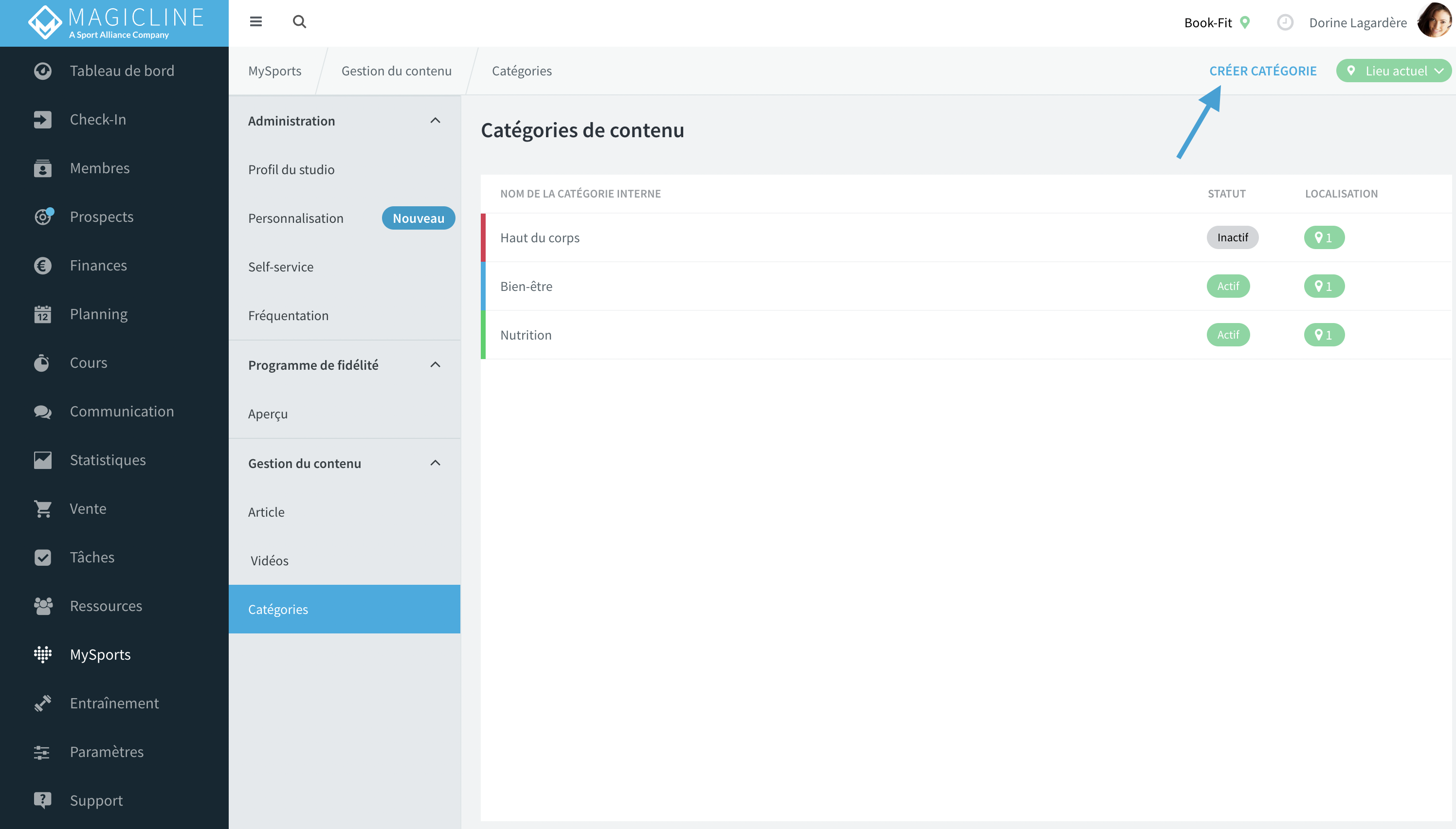Click green color bar of Nutrition
The image size is (1456, 829).
pos(483,335)
